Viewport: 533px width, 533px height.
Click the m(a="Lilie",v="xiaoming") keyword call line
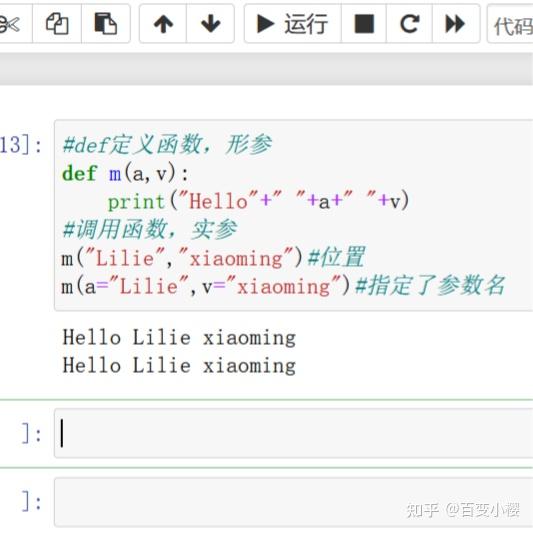click(x=283, y=286)
